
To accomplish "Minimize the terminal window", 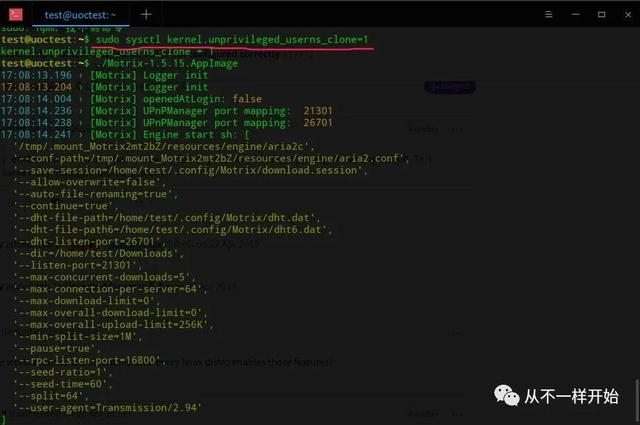I will point(576,15).
